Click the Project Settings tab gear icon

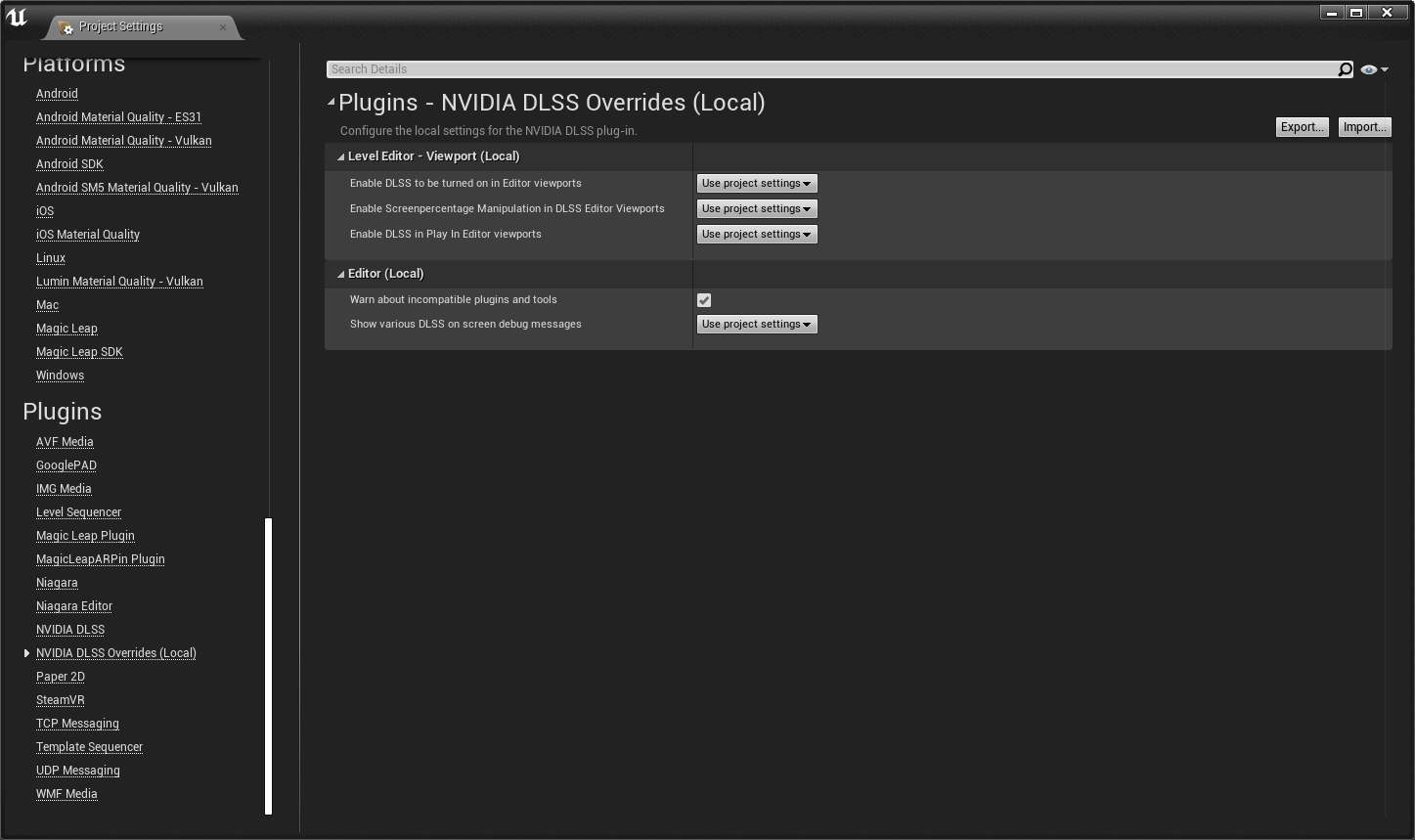(66, 27)
